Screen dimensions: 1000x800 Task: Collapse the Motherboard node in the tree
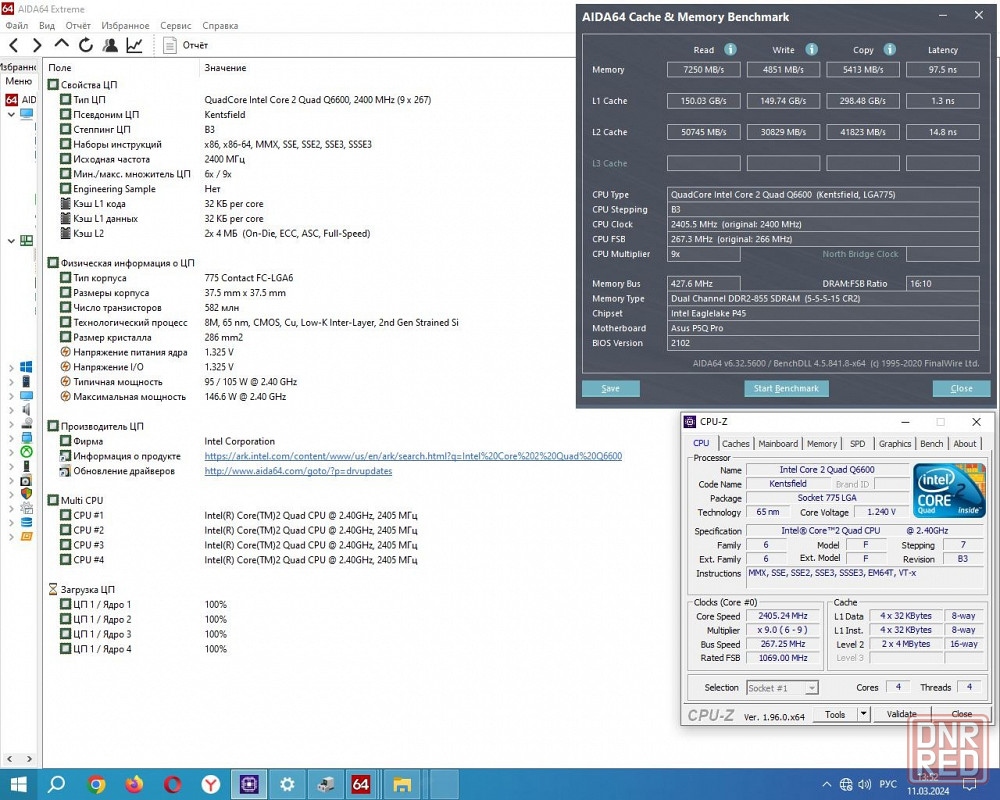click(x=11, y=241)
